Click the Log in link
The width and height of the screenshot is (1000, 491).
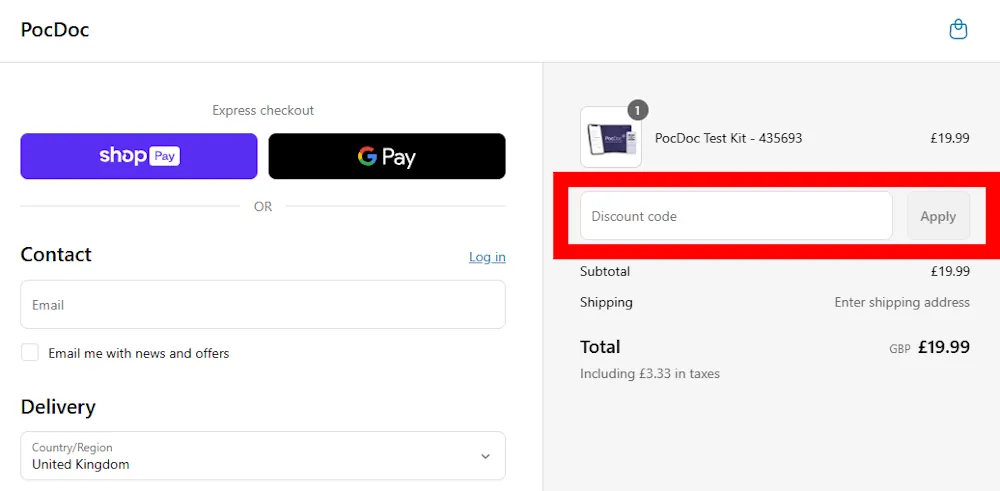click(x=487, y=257)
